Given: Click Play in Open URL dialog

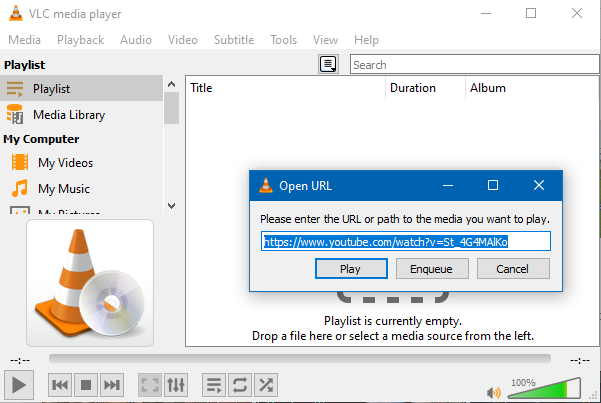Looking at the screenshot, I should pos(351,269).
